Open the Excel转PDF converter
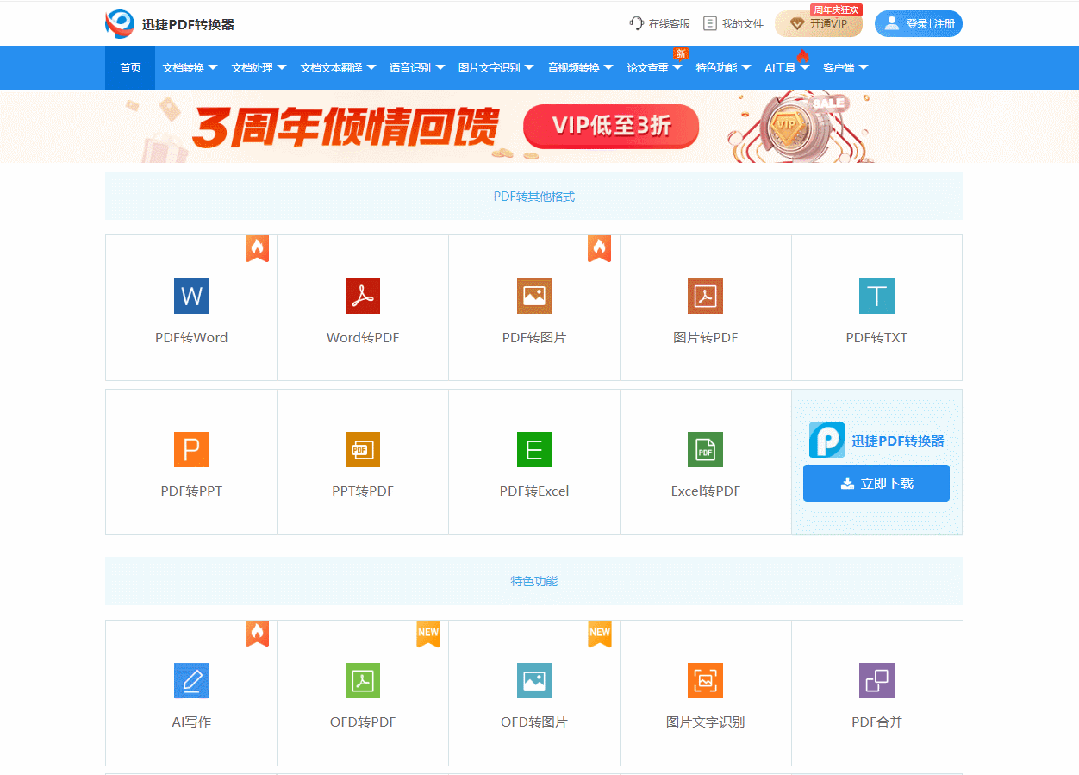The width and height of the screenshot is (1079, 775). (705, 461)
